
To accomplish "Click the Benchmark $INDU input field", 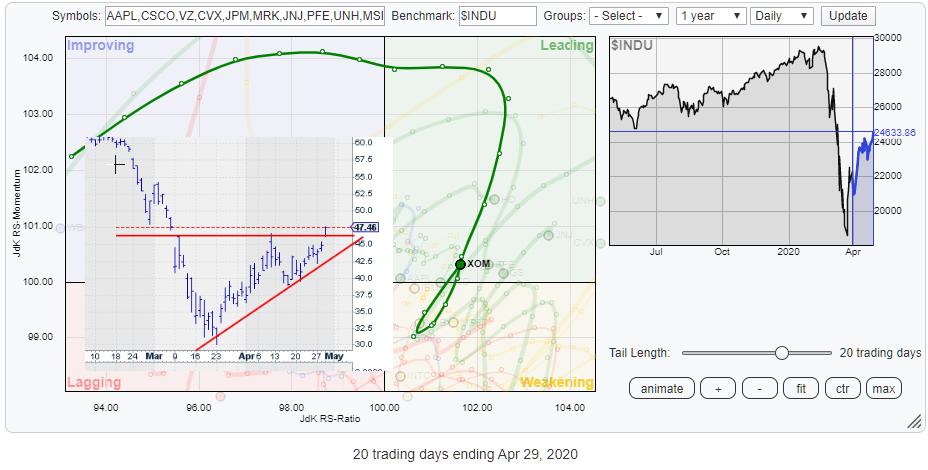I will point(496,17).
